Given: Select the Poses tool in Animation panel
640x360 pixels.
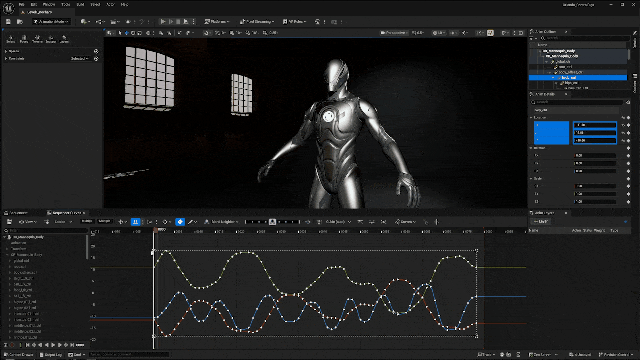Looking at the screenshot, I should (24, 39).
